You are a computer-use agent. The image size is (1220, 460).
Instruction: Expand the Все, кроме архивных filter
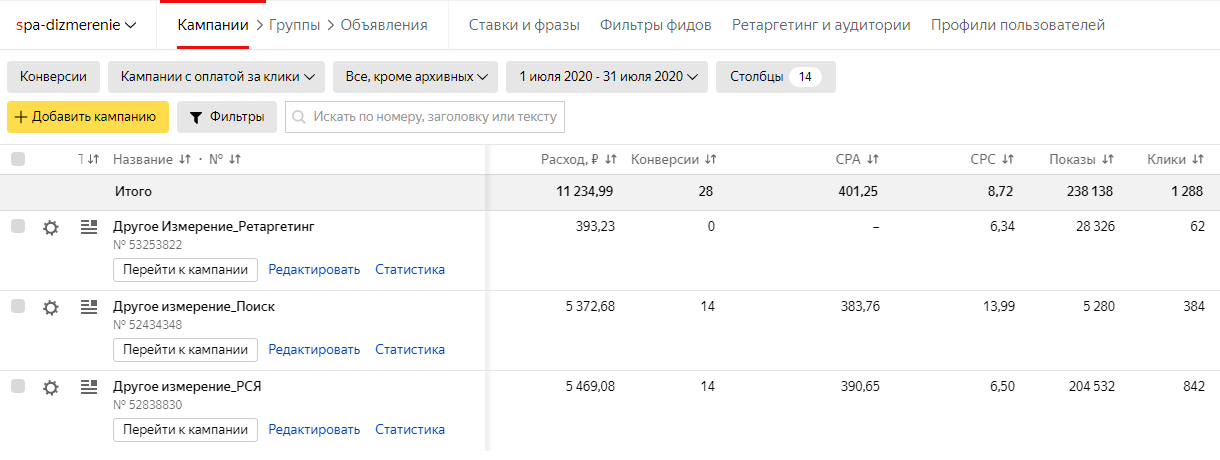point(416,77)
